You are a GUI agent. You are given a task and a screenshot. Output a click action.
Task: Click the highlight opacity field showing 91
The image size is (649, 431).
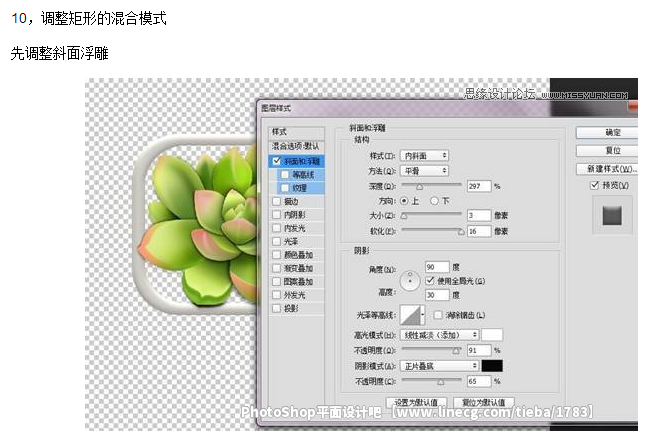pyautogui.click(x=479, y=350)
